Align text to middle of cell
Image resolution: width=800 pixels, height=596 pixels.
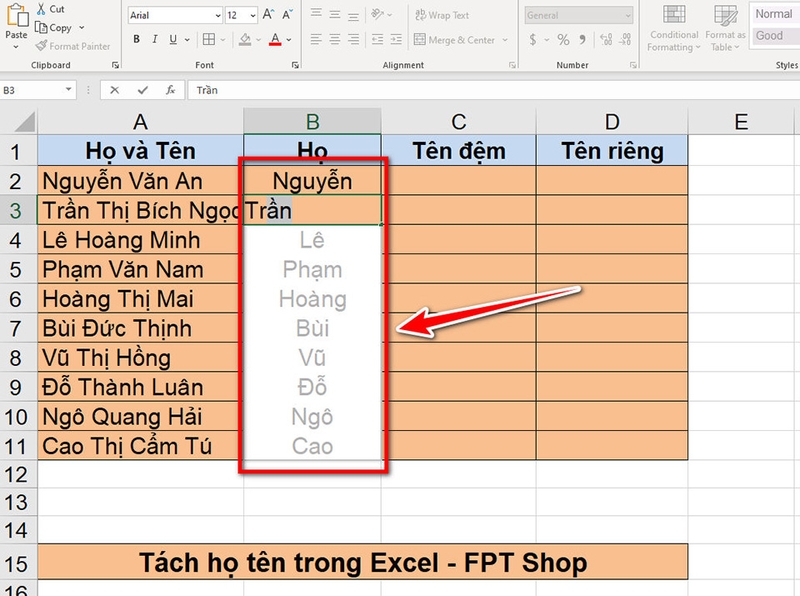tap(335, 14)
